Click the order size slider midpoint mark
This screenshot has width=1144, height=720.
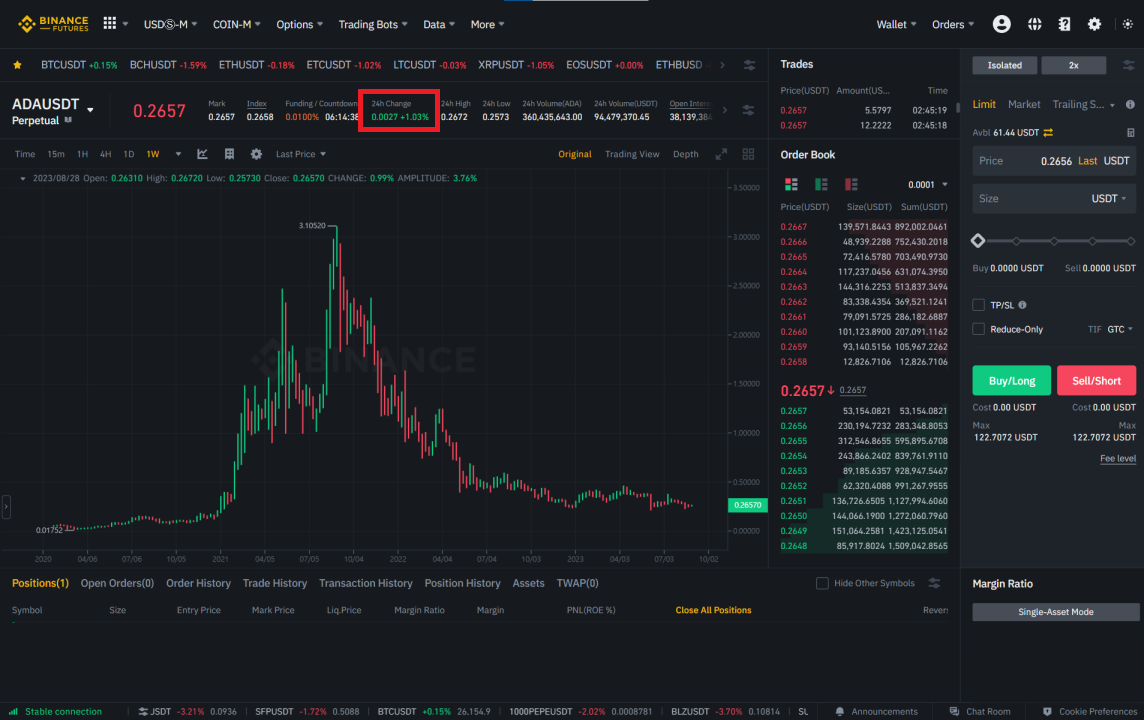[x=1054, y=241]
